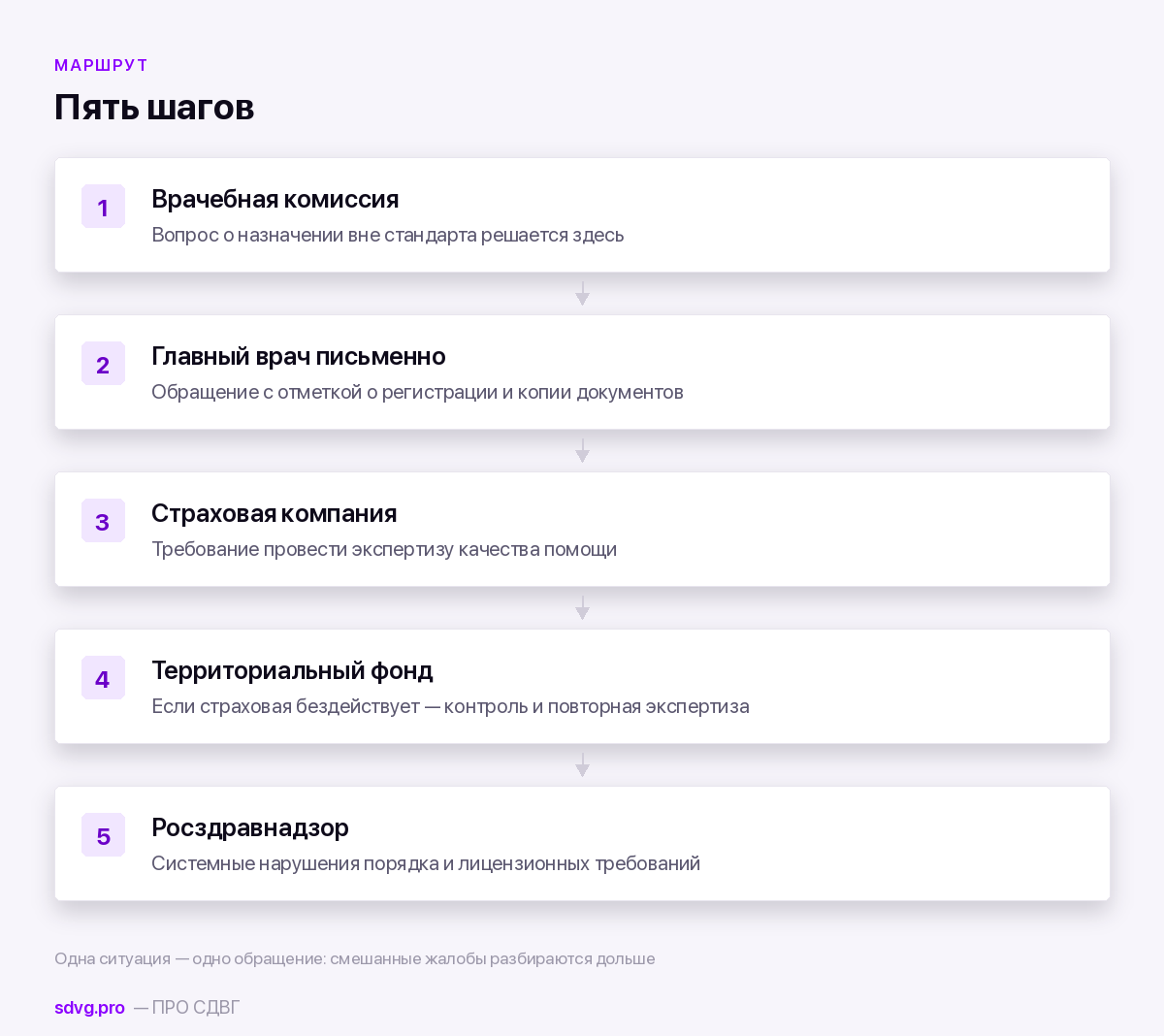Screen dimensions: 1164x1036
Task: Select the 'Росздравнадзор' heading
Action: click(x=250, y=827)
